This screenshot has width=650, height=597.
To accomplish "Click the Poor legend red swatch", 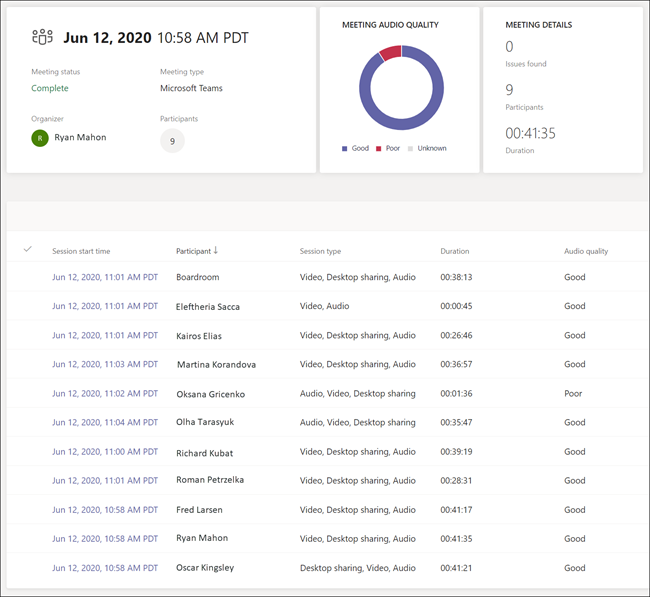I will click(x=379, y=148).
